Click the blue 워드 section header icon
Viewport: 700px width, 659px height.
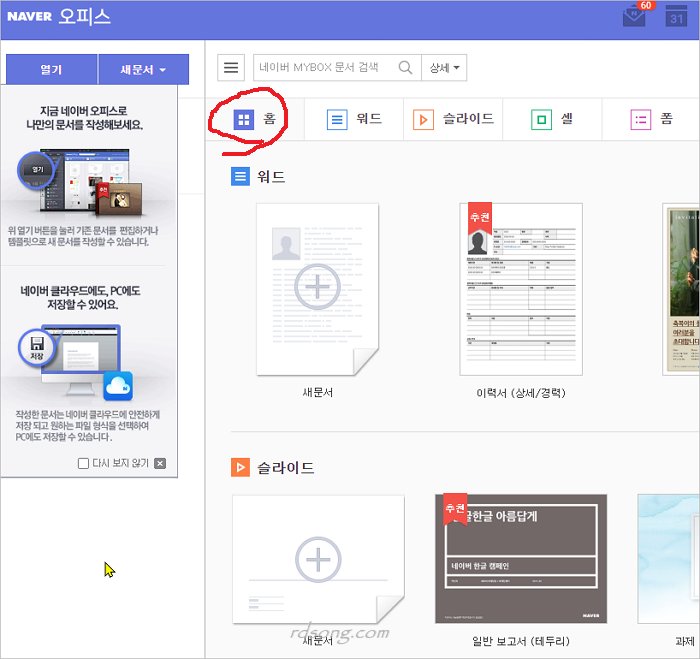point(240,177)
